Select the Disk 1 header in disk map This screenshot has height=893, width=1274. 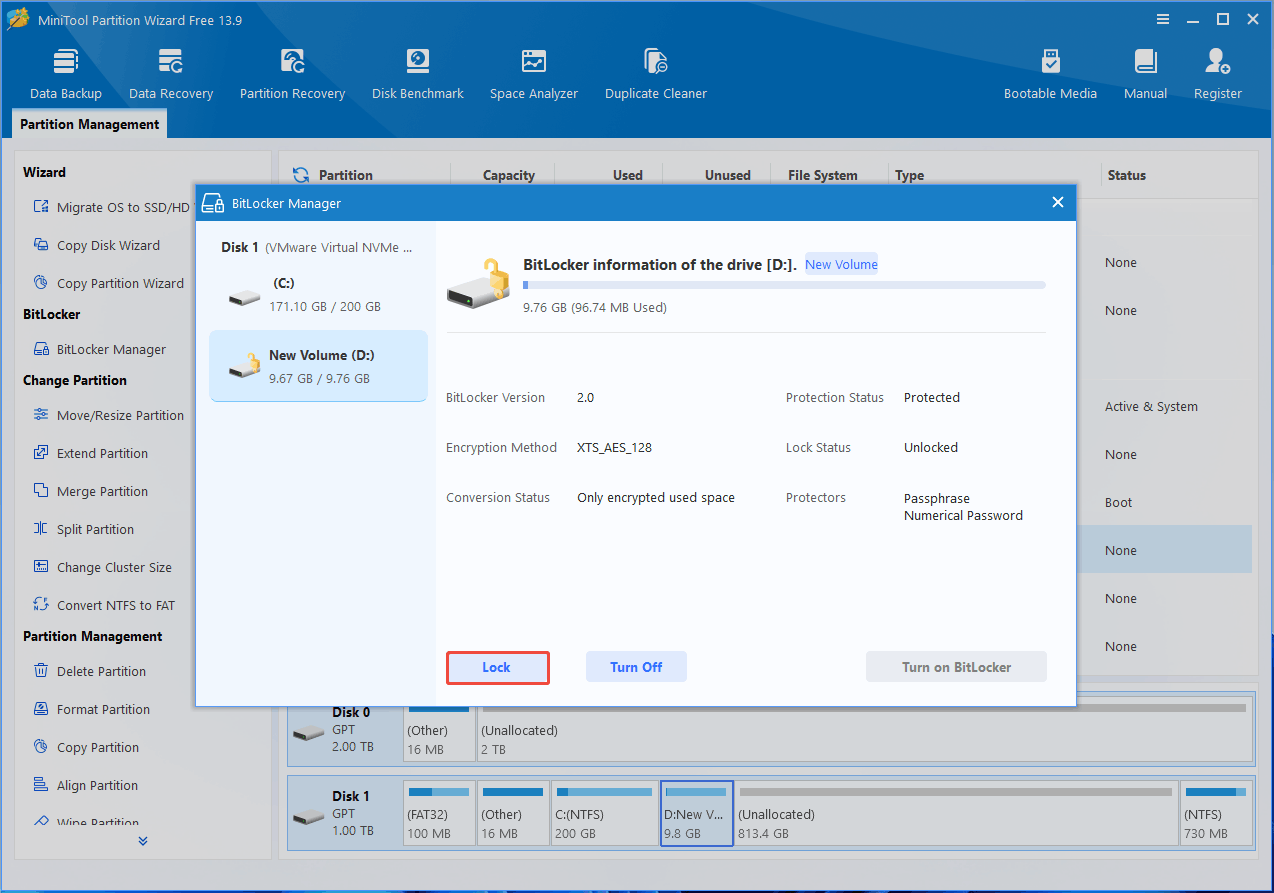(x=345, y=813)
